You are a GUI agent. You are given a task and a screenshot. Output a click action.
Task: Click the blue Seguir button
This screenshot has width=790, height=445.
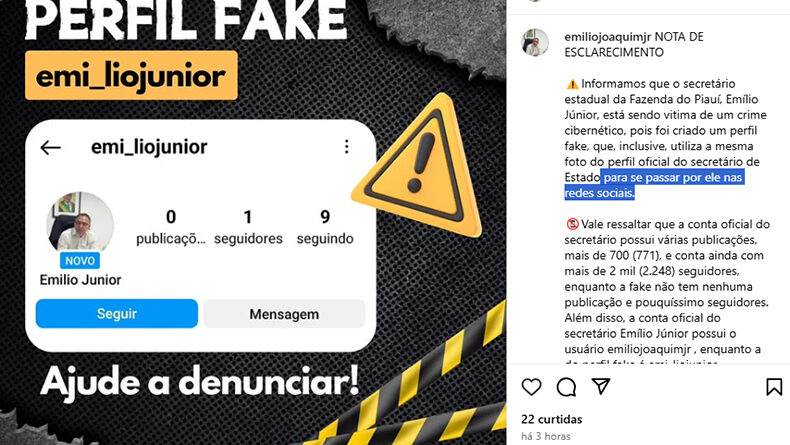coord(117,313)
